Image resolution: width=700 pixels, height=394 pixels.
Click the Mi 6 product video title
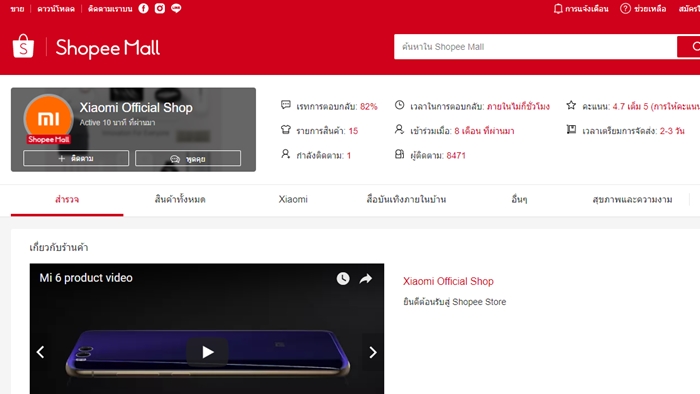click(x=86, y=278)
